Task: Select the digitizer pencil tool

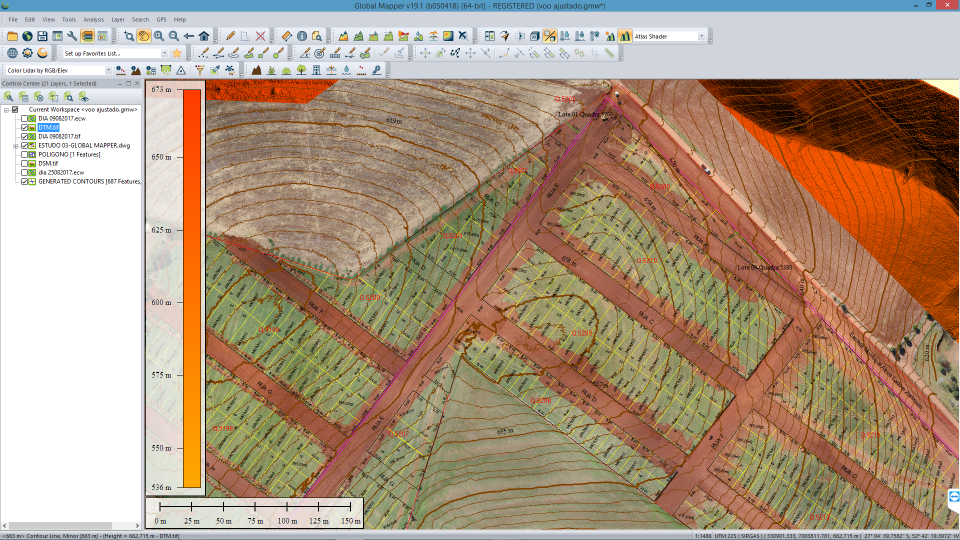Action: click(230, 36)
